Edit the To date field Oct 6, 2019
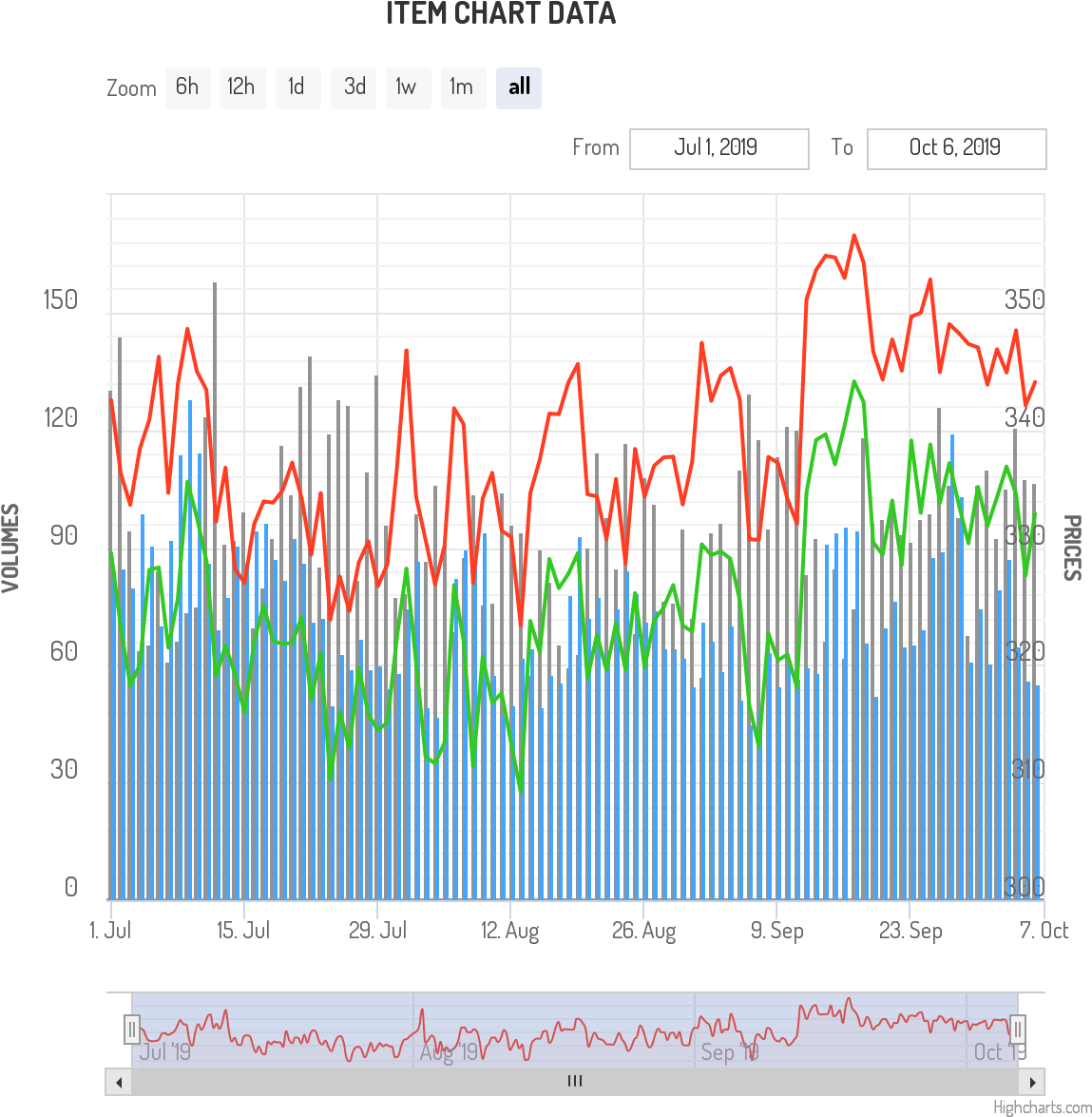The height and width of the screenshot is (1117, 1092). (x=957, y=149)
